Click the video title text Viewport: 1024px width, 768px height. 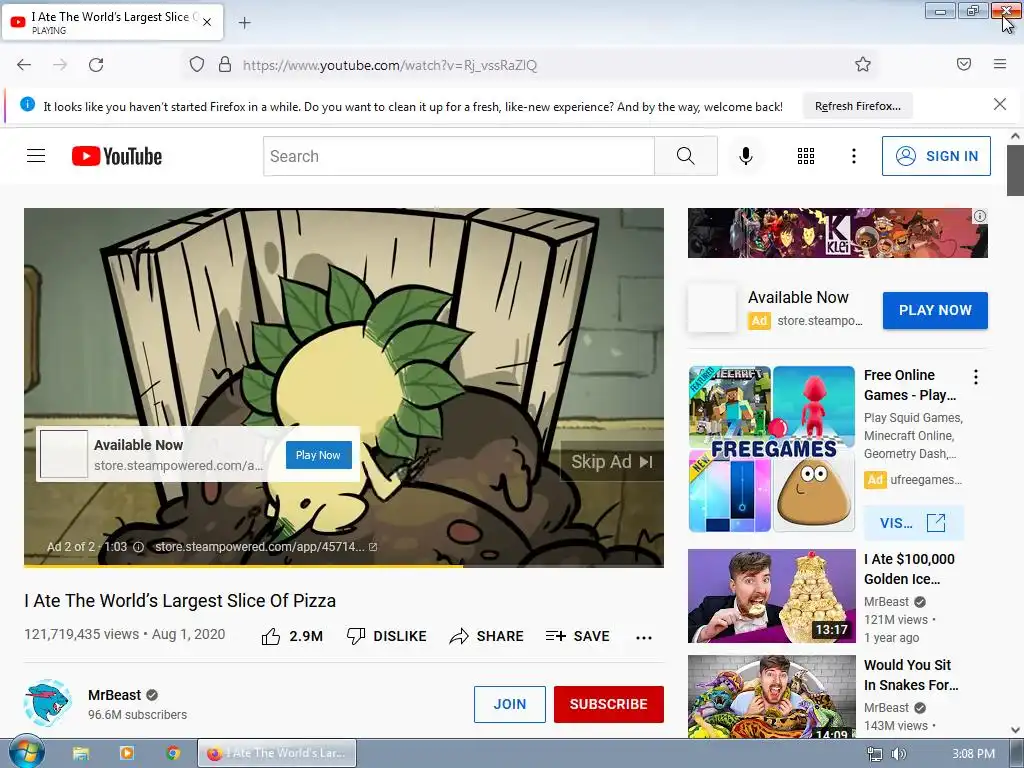180,601
